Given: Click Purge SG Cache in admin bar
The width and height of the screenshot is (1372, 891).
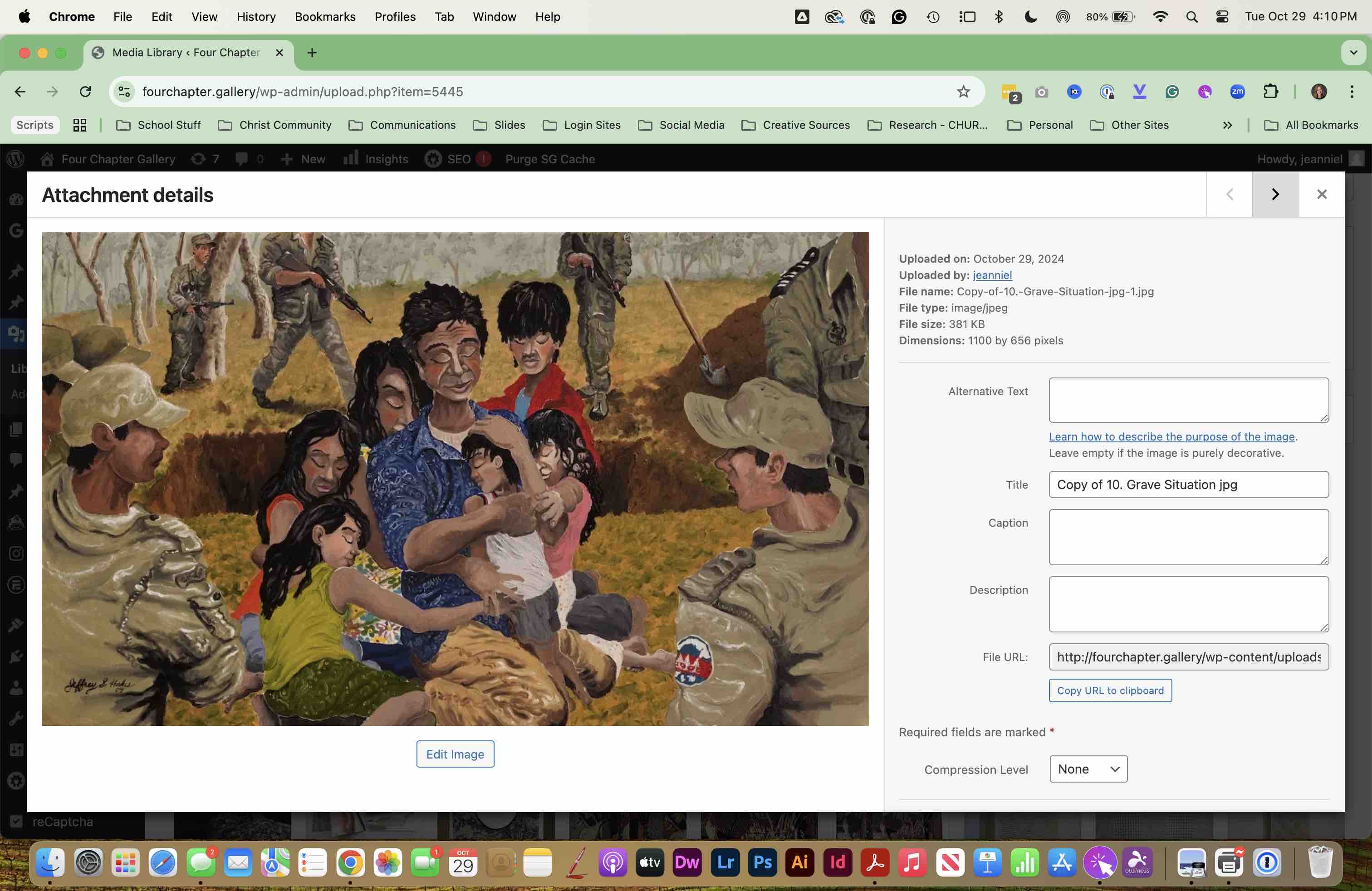Looking at the screenshot, I should (x=550, y=158).
